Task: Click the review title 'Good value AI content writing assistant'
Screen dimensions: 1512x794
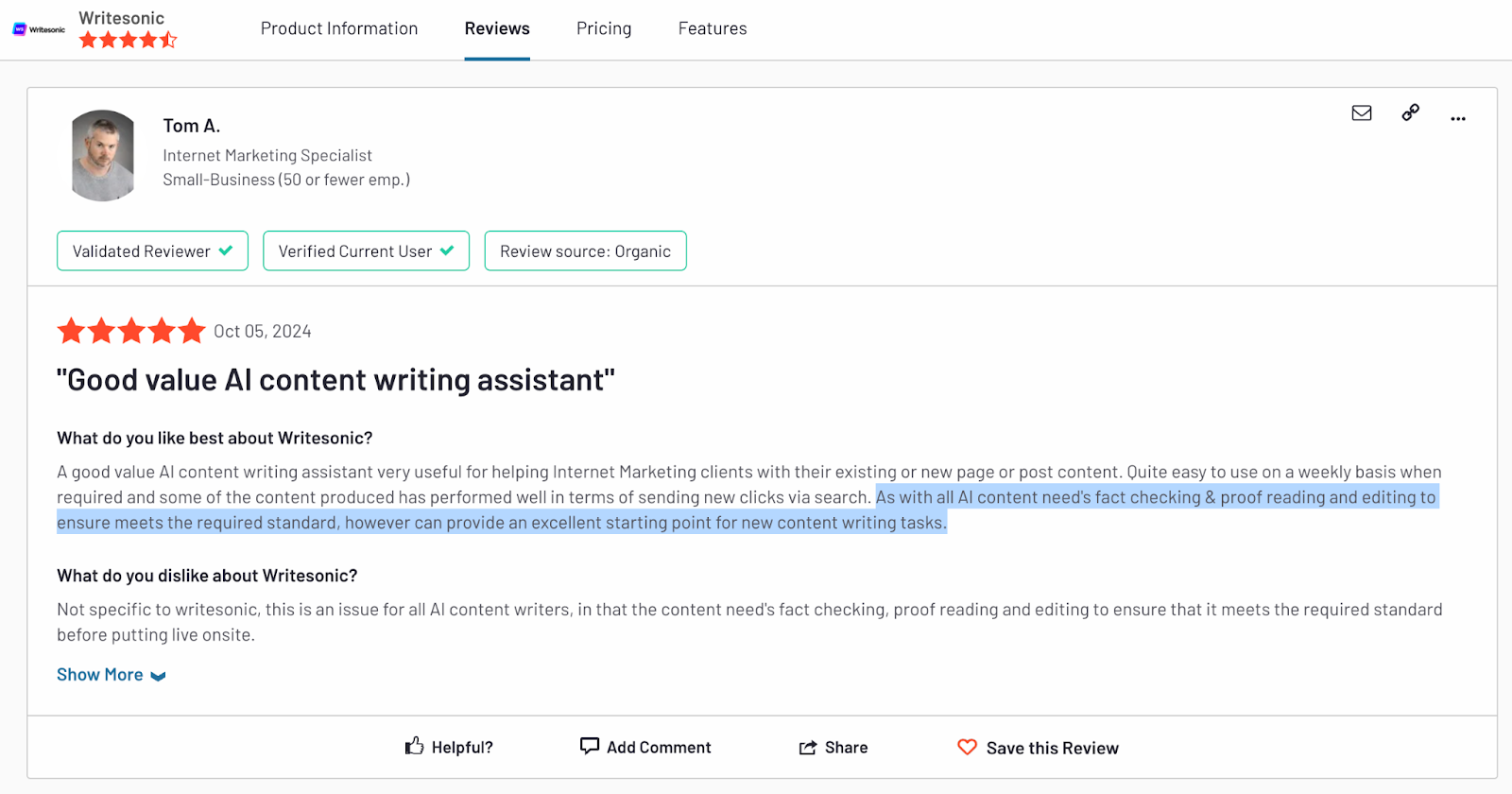Action: [x=335, y=380]
